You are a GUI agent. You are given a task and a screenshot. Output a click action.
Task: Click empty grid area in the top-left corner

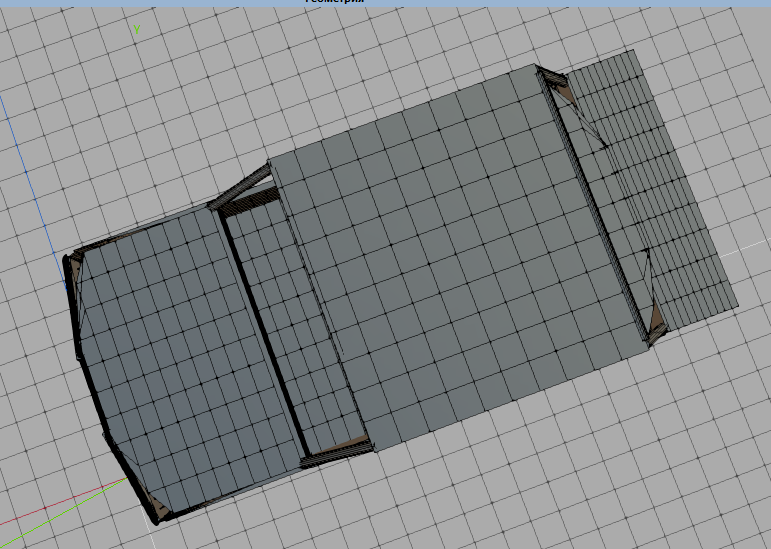tap(60, 50)
